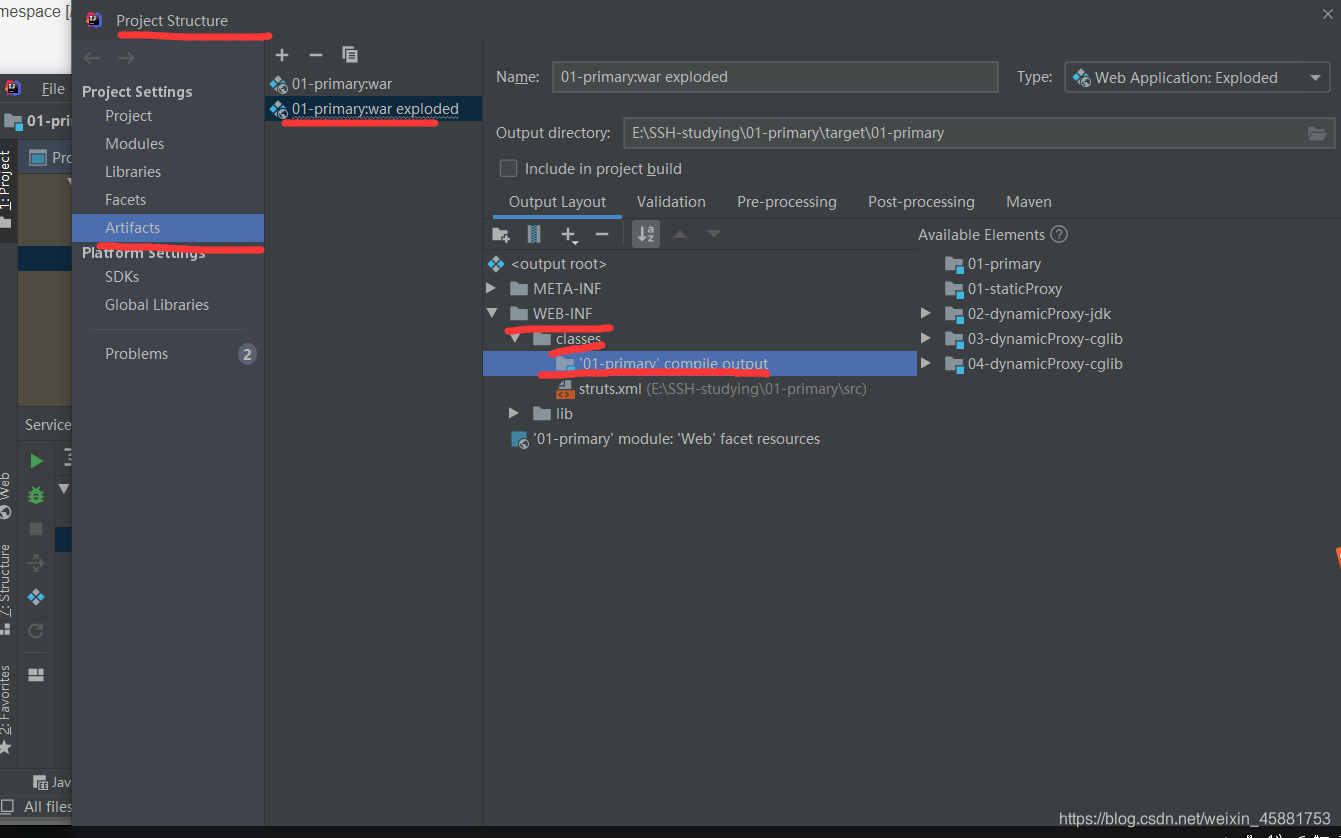Click Debug bug icon in Services panel
1341x838 pixels.
click(x=36, y=495)
